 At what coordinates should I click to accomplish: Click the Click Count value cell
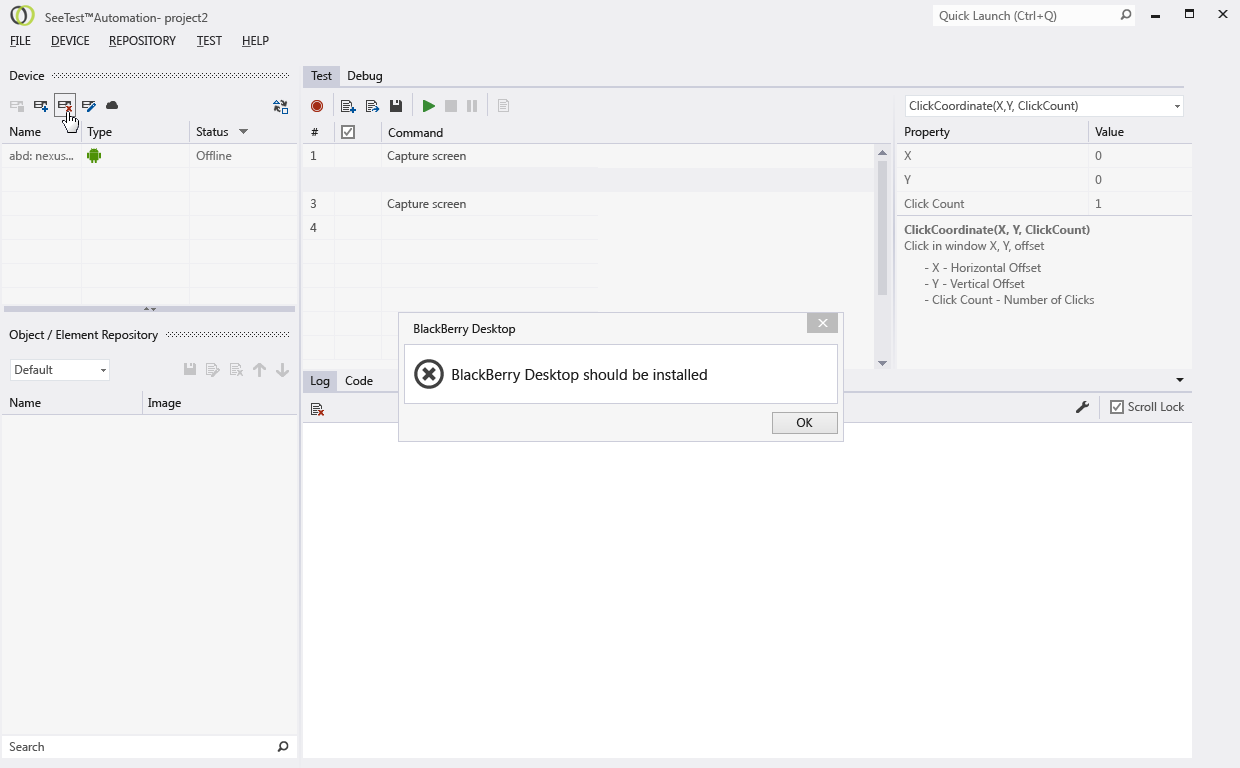pos(1140,204)
